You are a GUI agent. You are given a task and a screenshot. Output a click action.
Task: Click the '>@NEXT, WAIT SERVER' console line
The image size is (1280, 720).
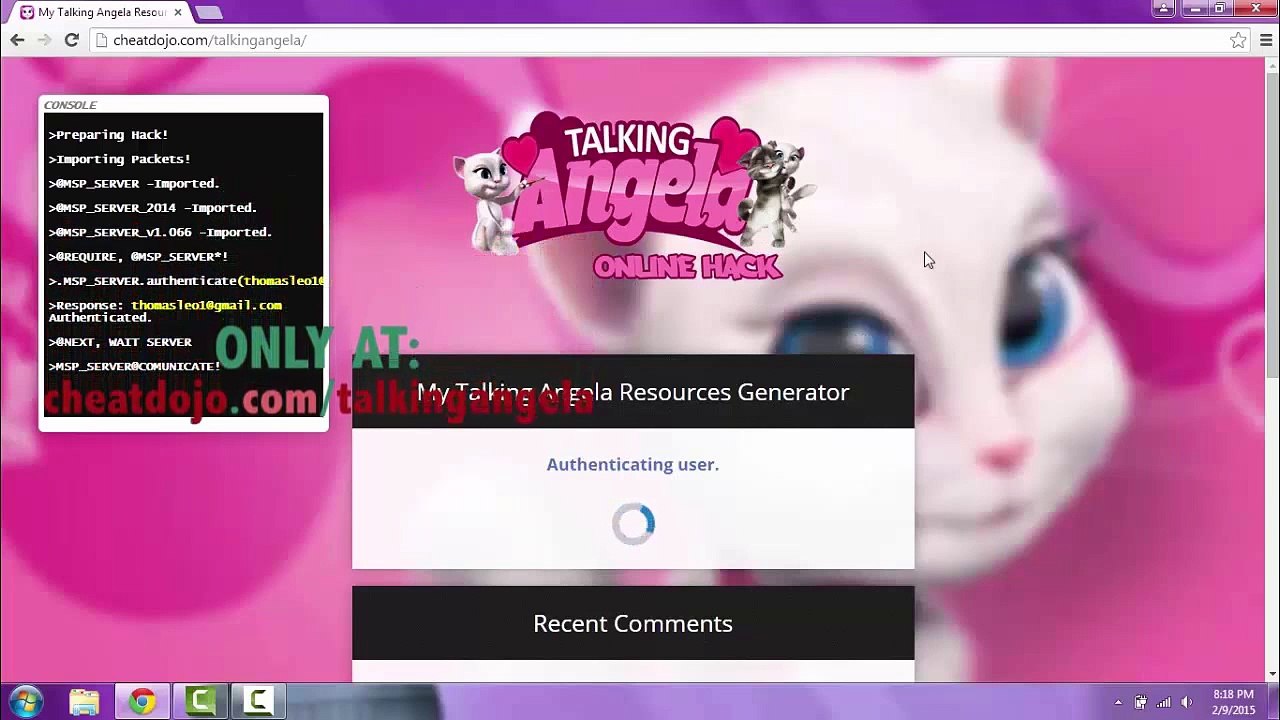click(x=120, y=342)
